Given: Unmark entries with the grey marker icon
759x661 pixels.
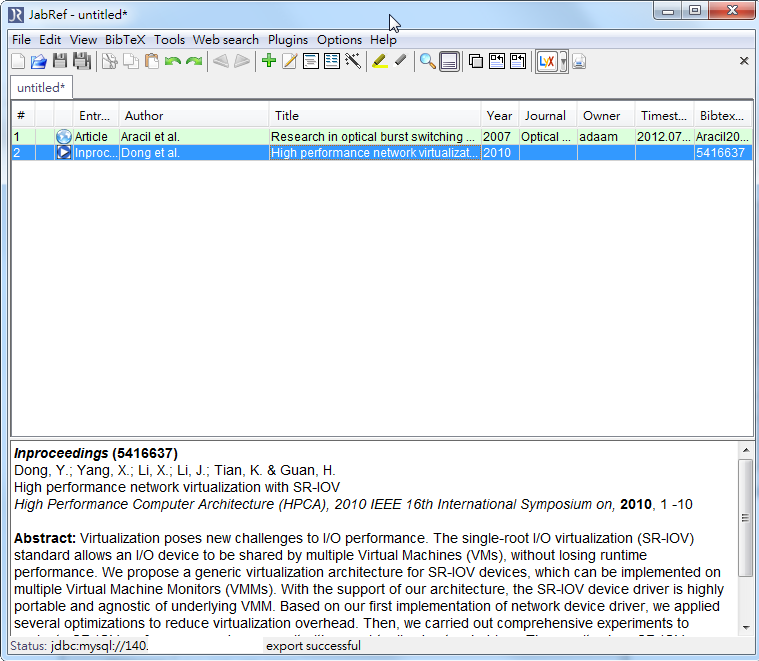Looking at the screenshot, I should coord(401,61).
